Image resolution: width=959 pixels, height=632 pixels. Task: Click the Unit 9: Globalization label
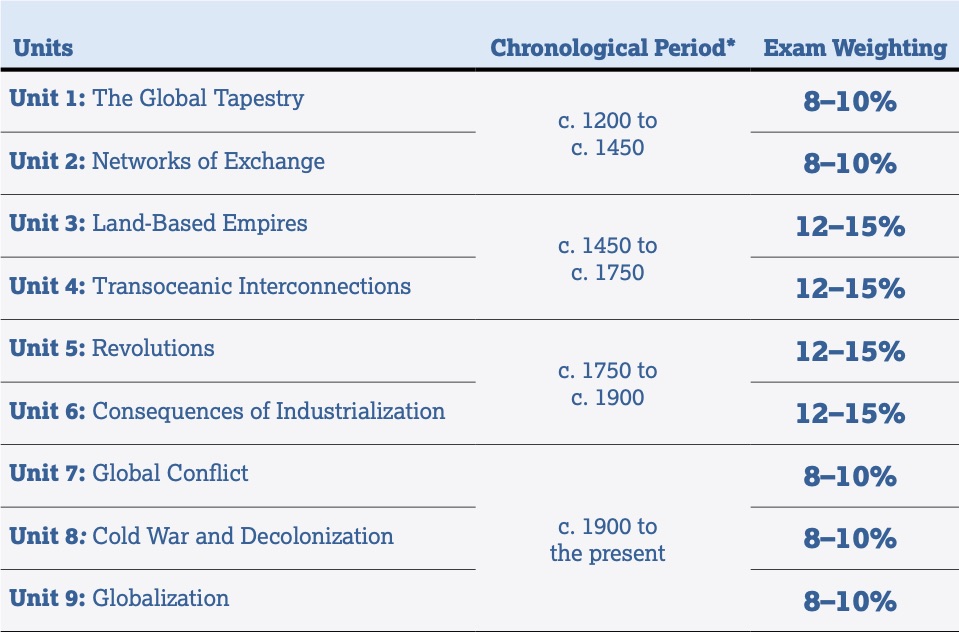point(119,599)
